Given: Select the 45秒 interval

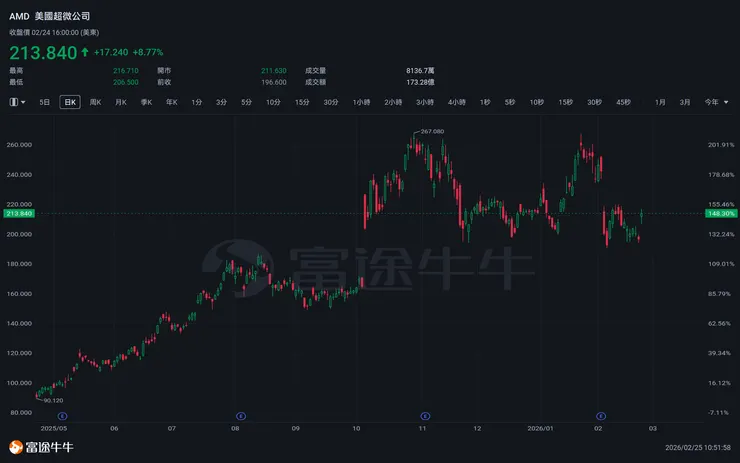Looking at the screenshot, I should 623,102.
